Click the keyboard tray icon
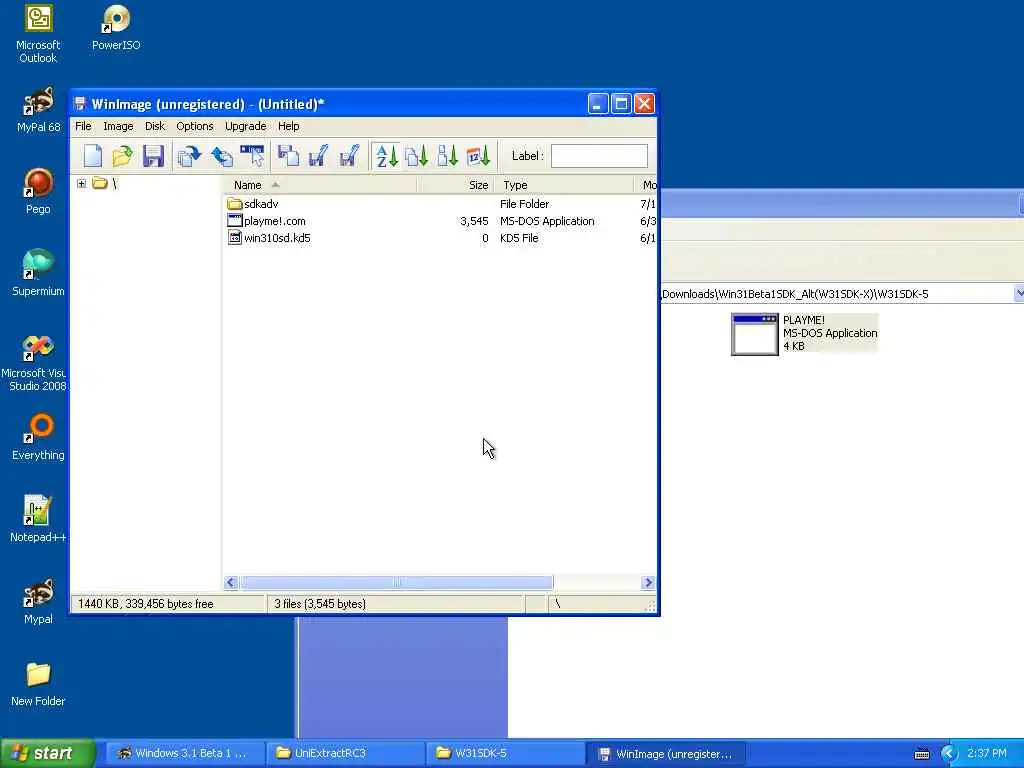The height and width of the screenshot is (768, 1024). pos(921,754)
